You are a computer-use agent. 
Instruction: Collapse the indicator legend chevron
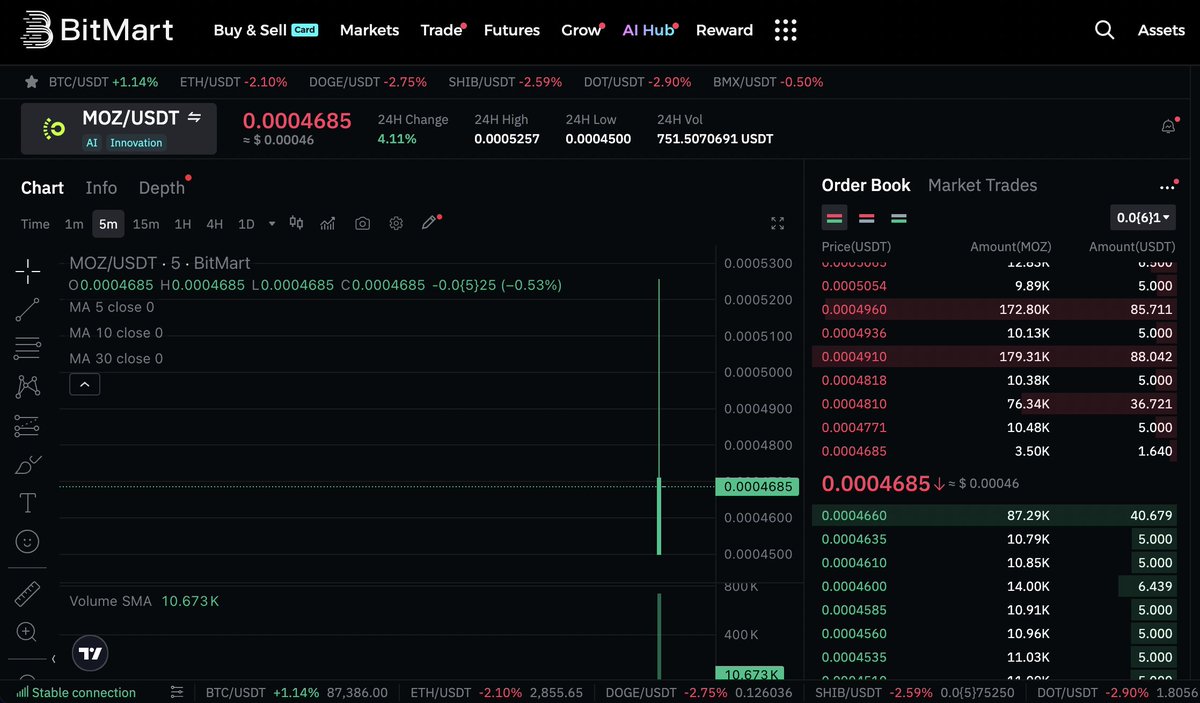pos(84,384)
